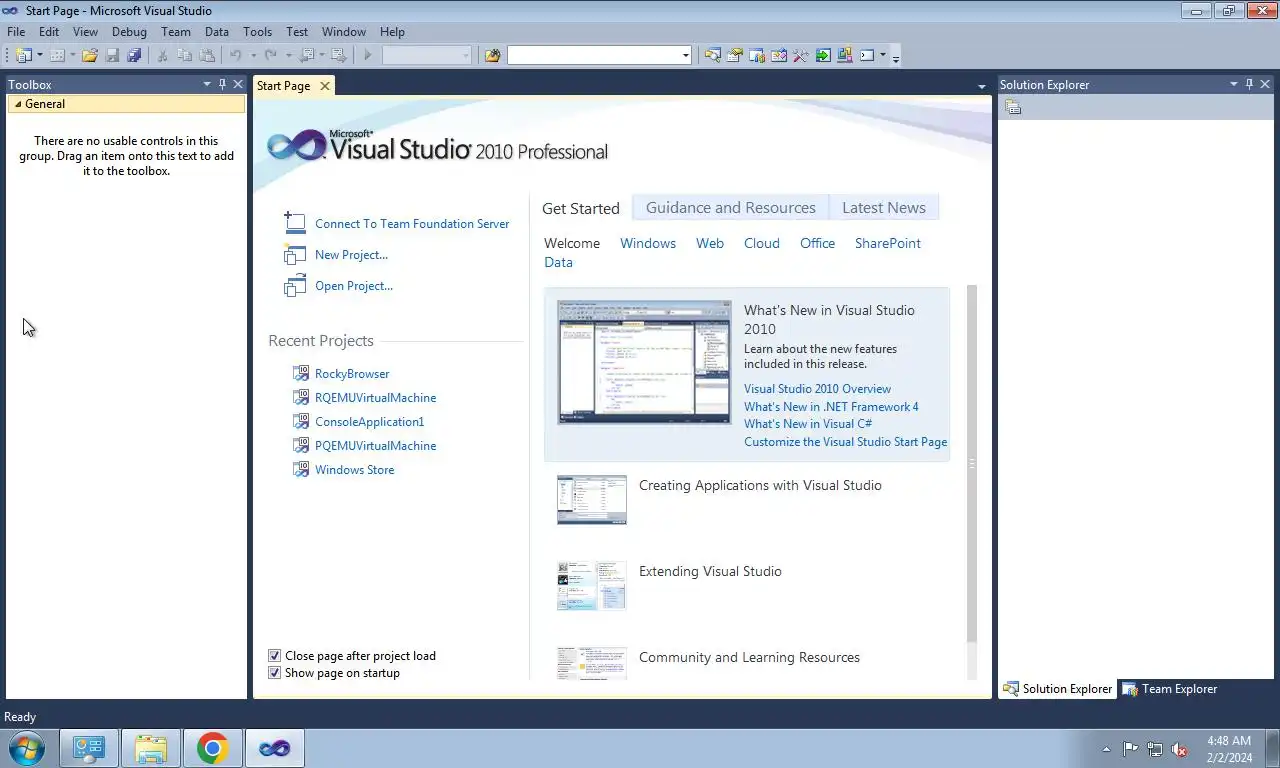Click inside the Find text input field
Viewport: 1280px width, 768px height.
pyautogui.click(x=594, y=55)
